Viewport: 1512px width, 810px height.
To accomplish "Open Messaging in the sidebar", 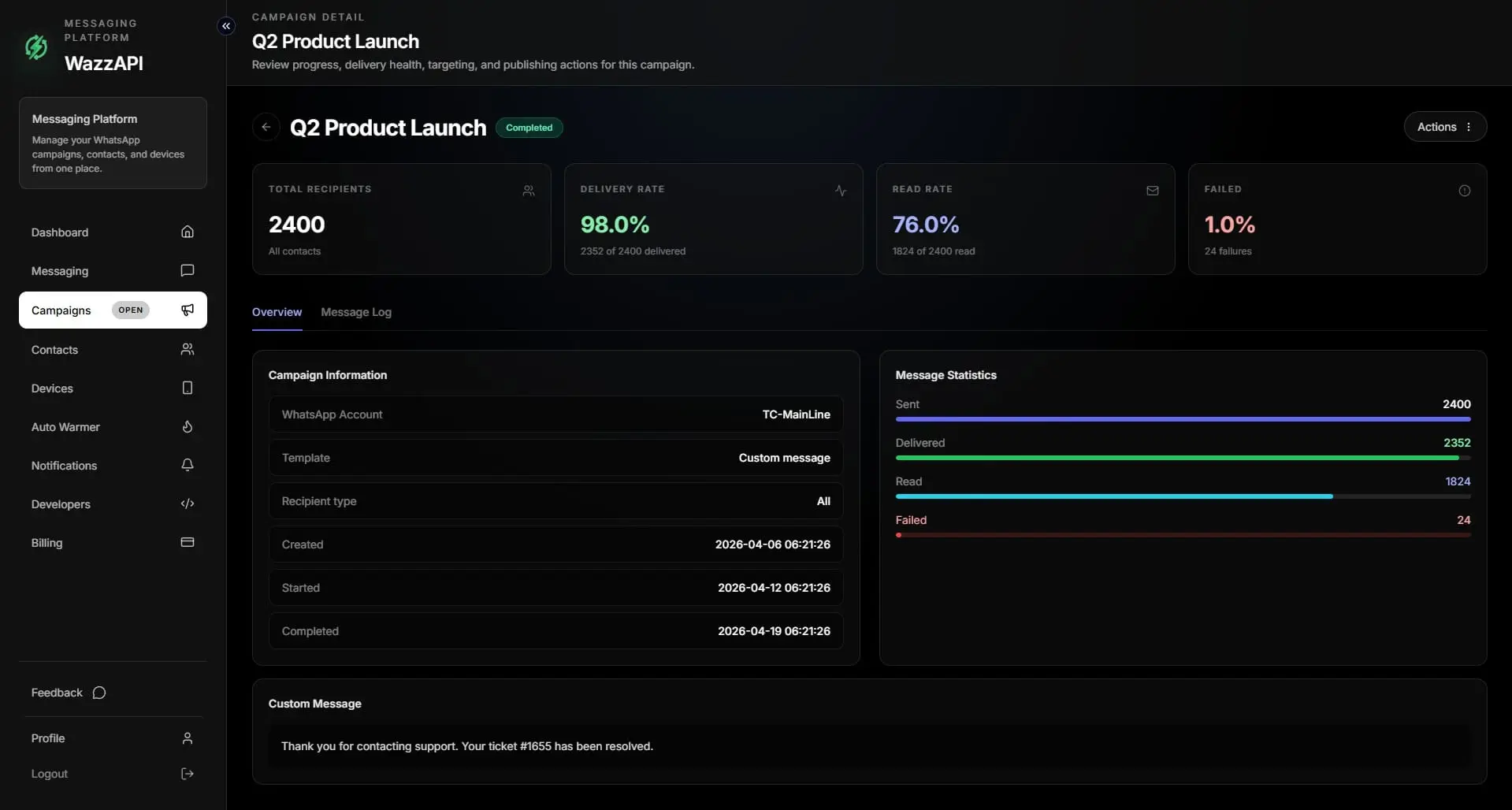I will tap(113, 271).
